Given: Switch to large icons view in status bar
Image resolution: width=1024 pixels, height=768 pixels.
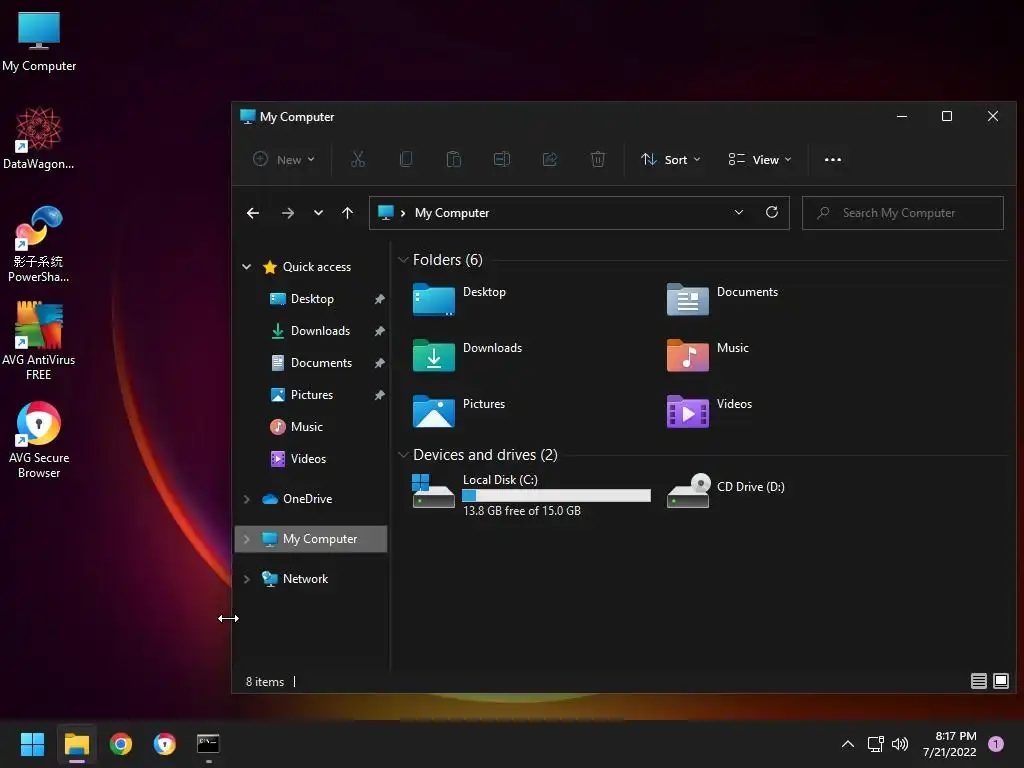Looking at the screenshot, I should 1000,681.
